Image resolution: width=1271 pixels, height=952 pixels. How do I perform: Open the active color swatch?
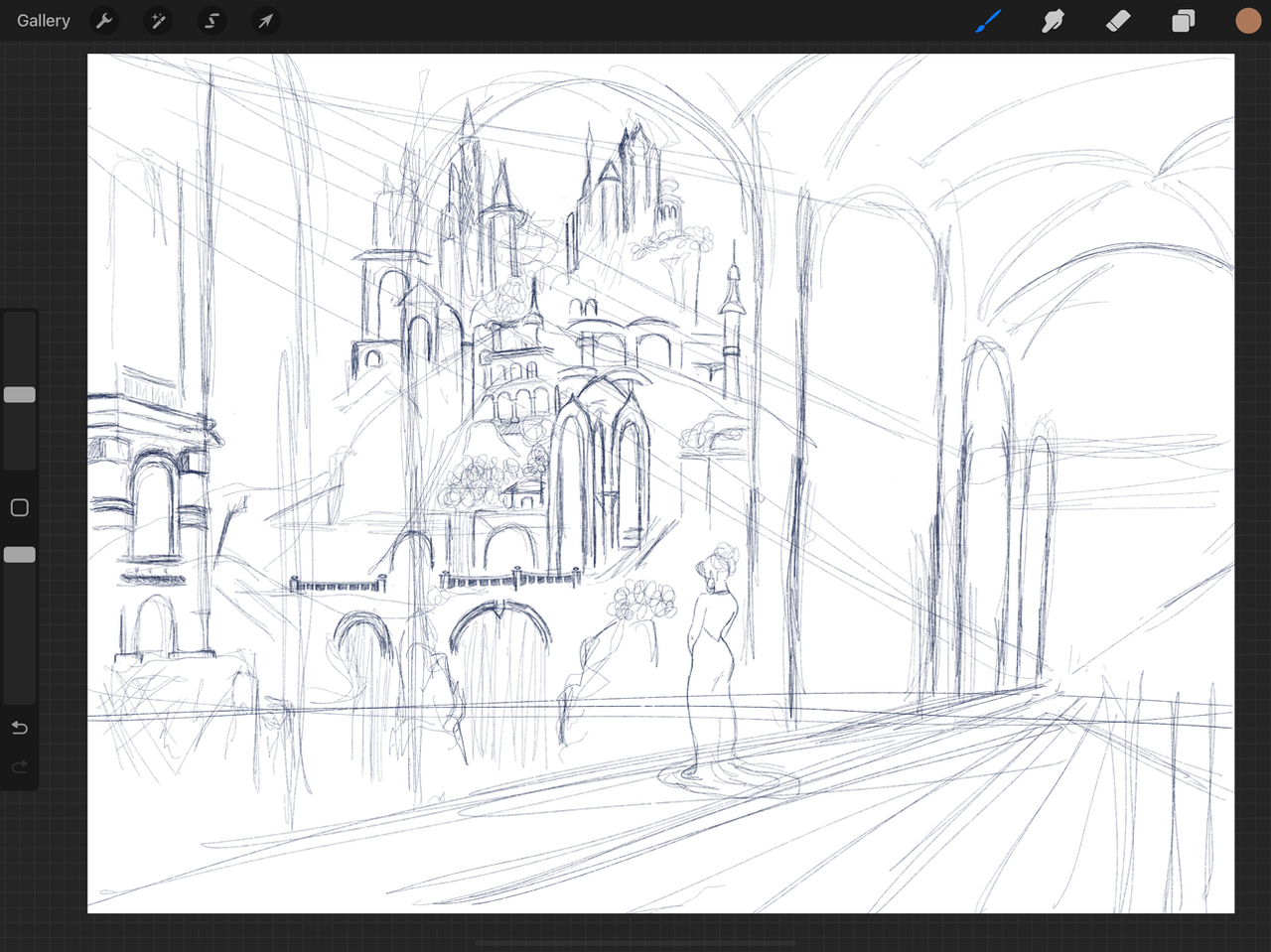pyautogui.click(x=1248, y=21)
